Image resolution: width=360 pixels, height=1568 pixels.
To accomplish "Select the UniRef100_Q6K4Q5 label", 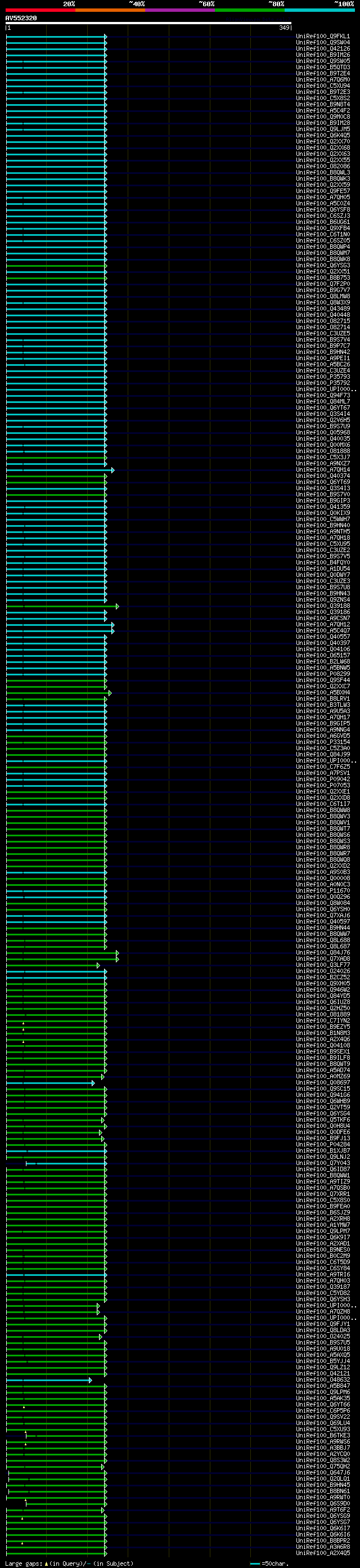I will (x=323, y=135).
